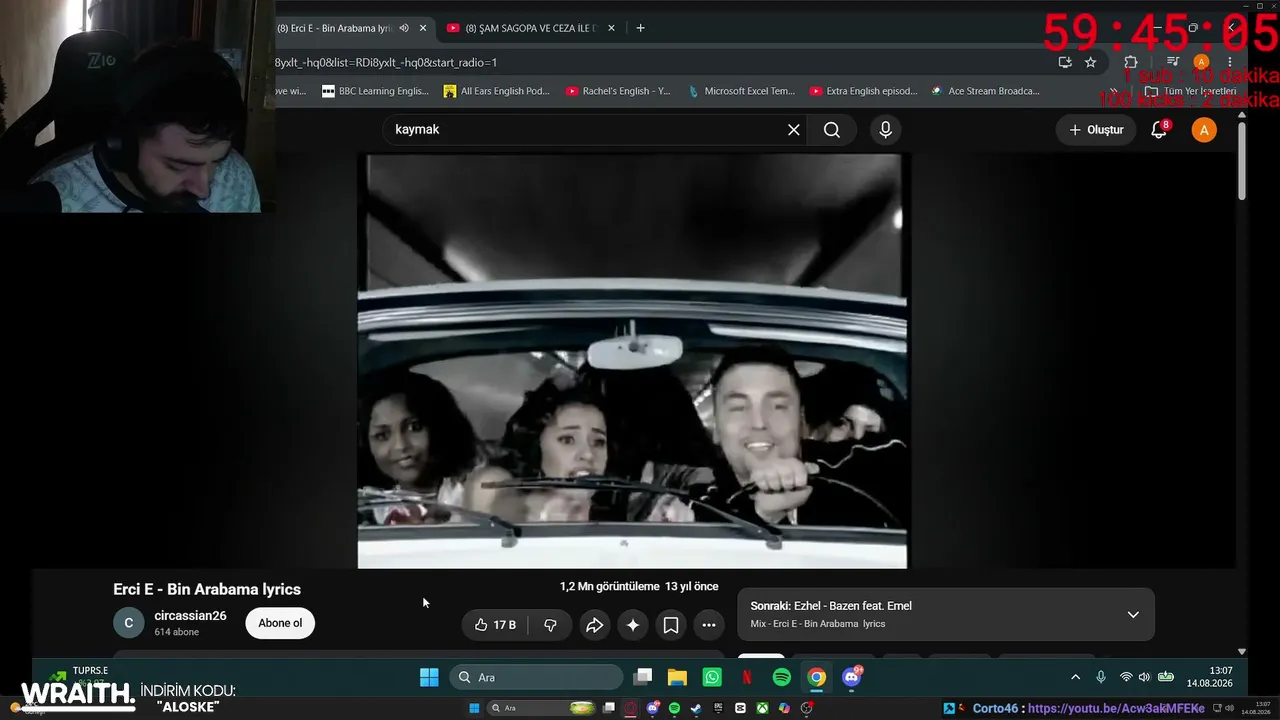Open Discord from the taskbar

tap(853, 677)
